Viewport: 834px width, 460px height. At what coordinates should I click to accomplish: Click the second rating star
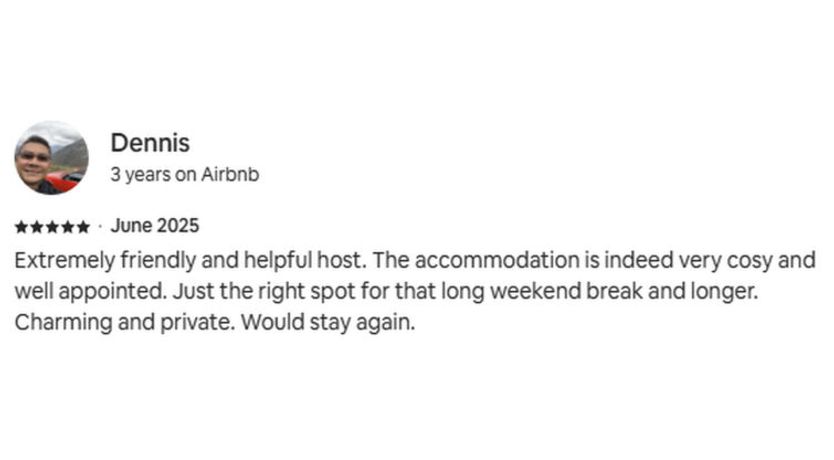pyautogui.click(x=36, y=227)
